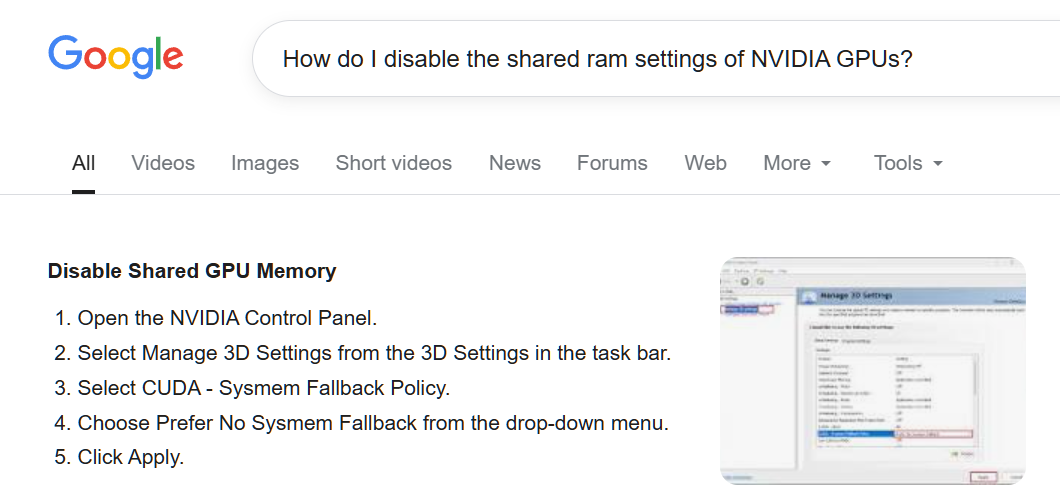This screenshot has width=1060, height=503.
Task: Open the Tools dropdown
Action: 908,163
